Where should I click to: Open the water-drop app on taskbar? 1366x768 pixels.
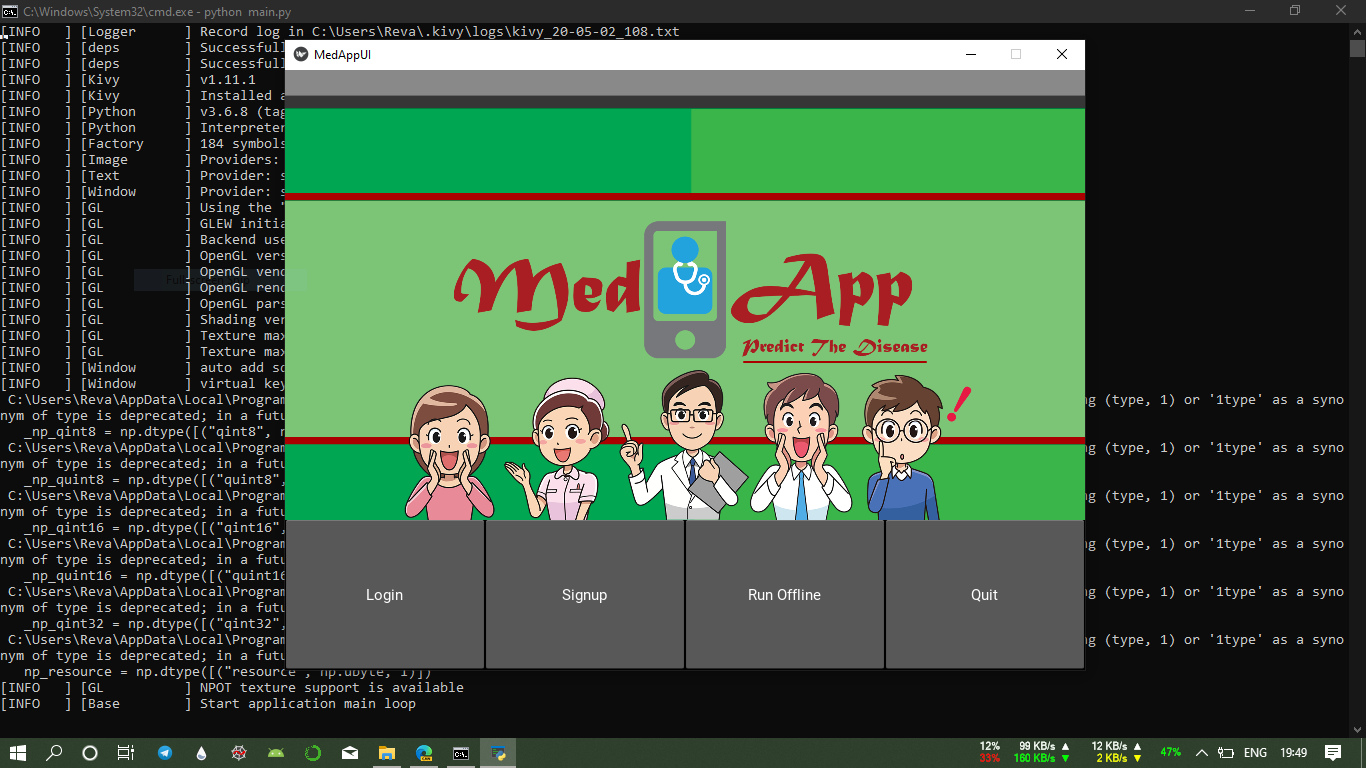[x=201, y=753]
